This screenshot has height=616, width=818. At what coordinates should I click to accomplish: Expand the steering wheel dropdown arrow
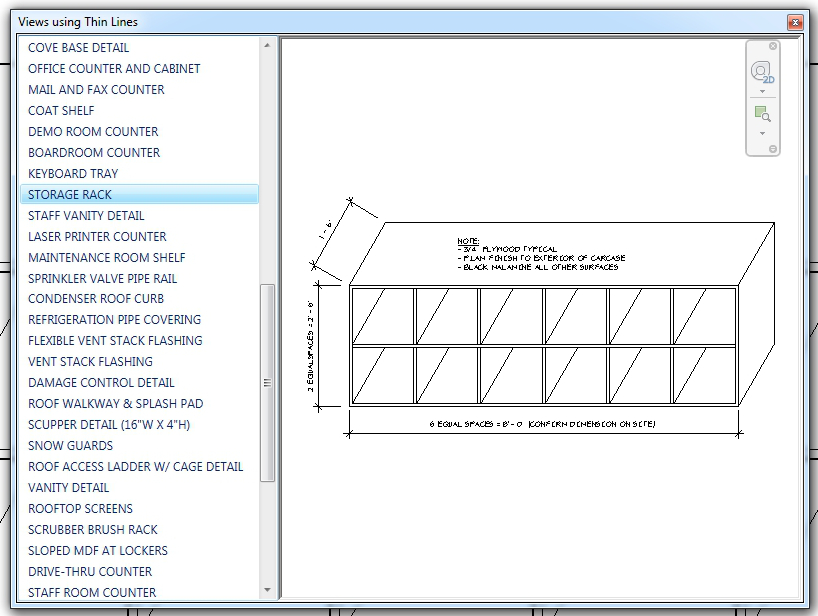[x=763, y=92]
